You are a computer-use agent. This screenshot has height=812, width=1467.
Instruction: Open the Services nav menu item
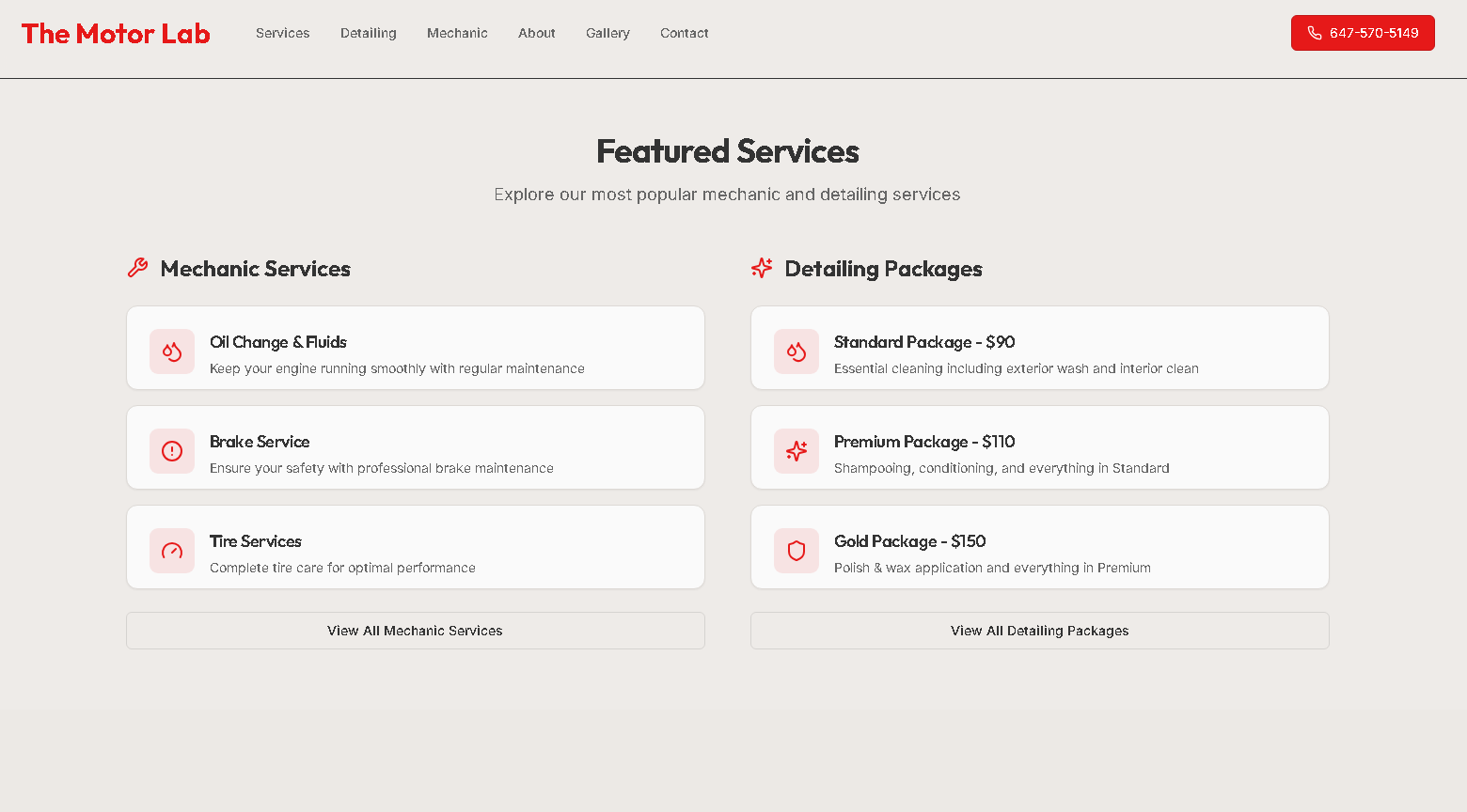[x=282, y=33]
